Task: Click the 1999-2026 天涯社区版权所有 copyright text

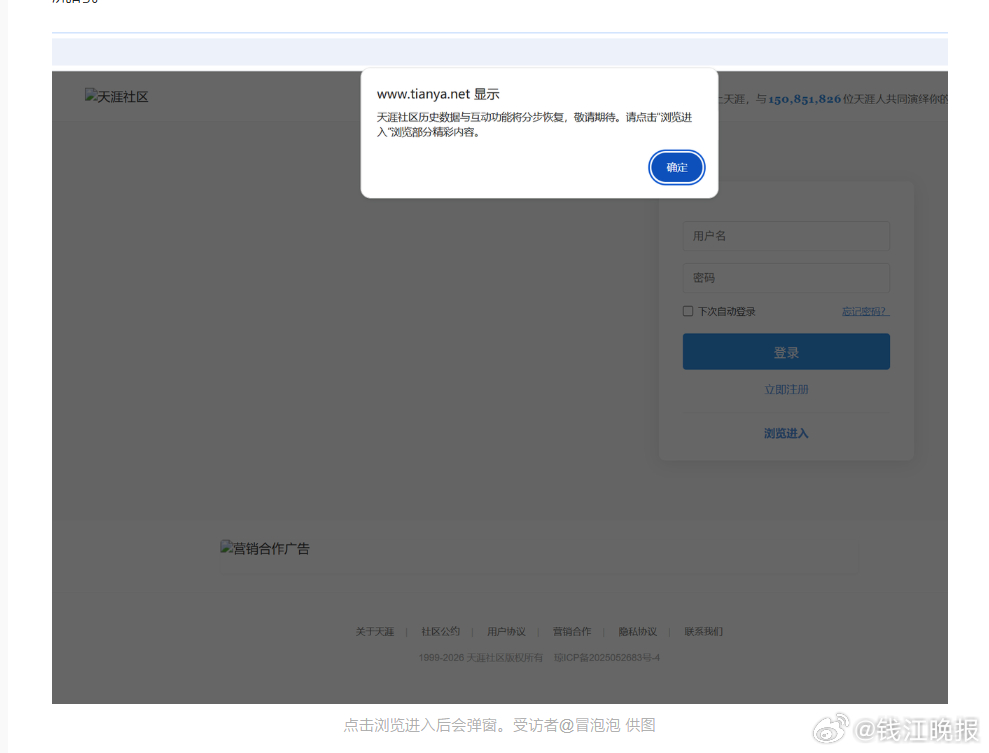Action: (481, 658)
